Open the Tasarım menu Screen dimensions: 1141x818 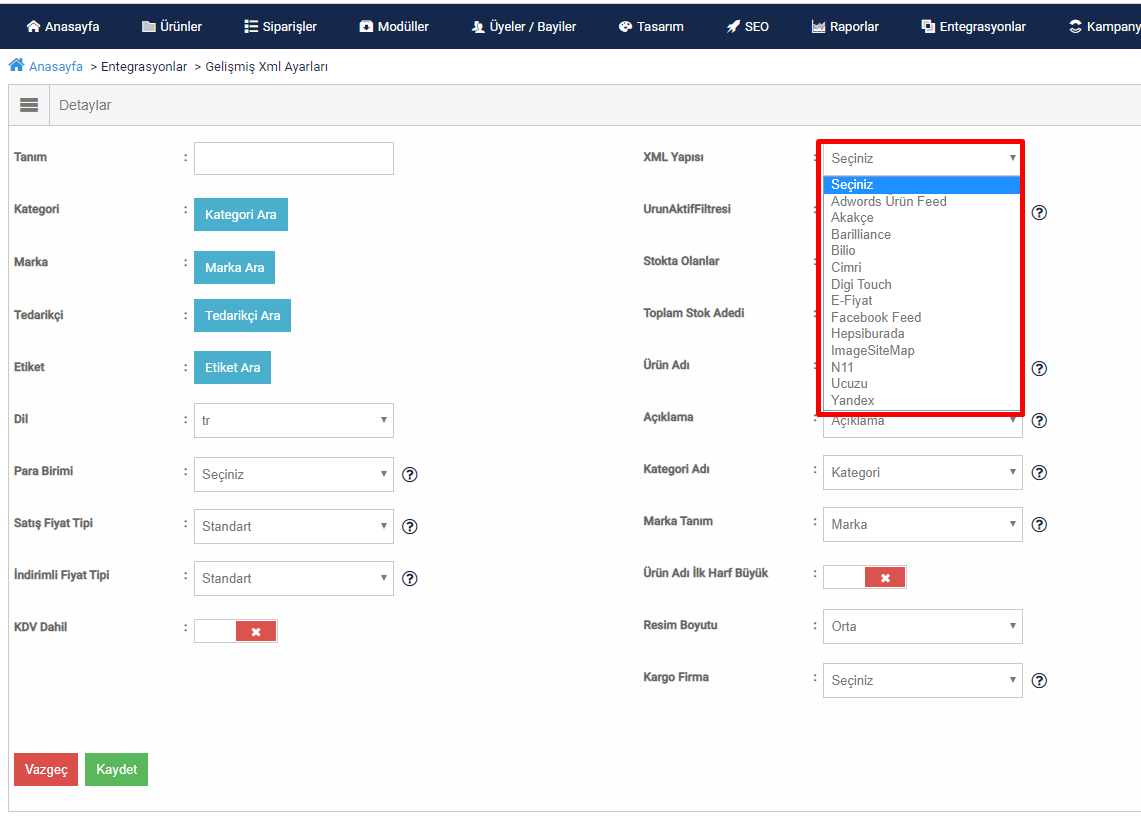(x=651, y=26)
